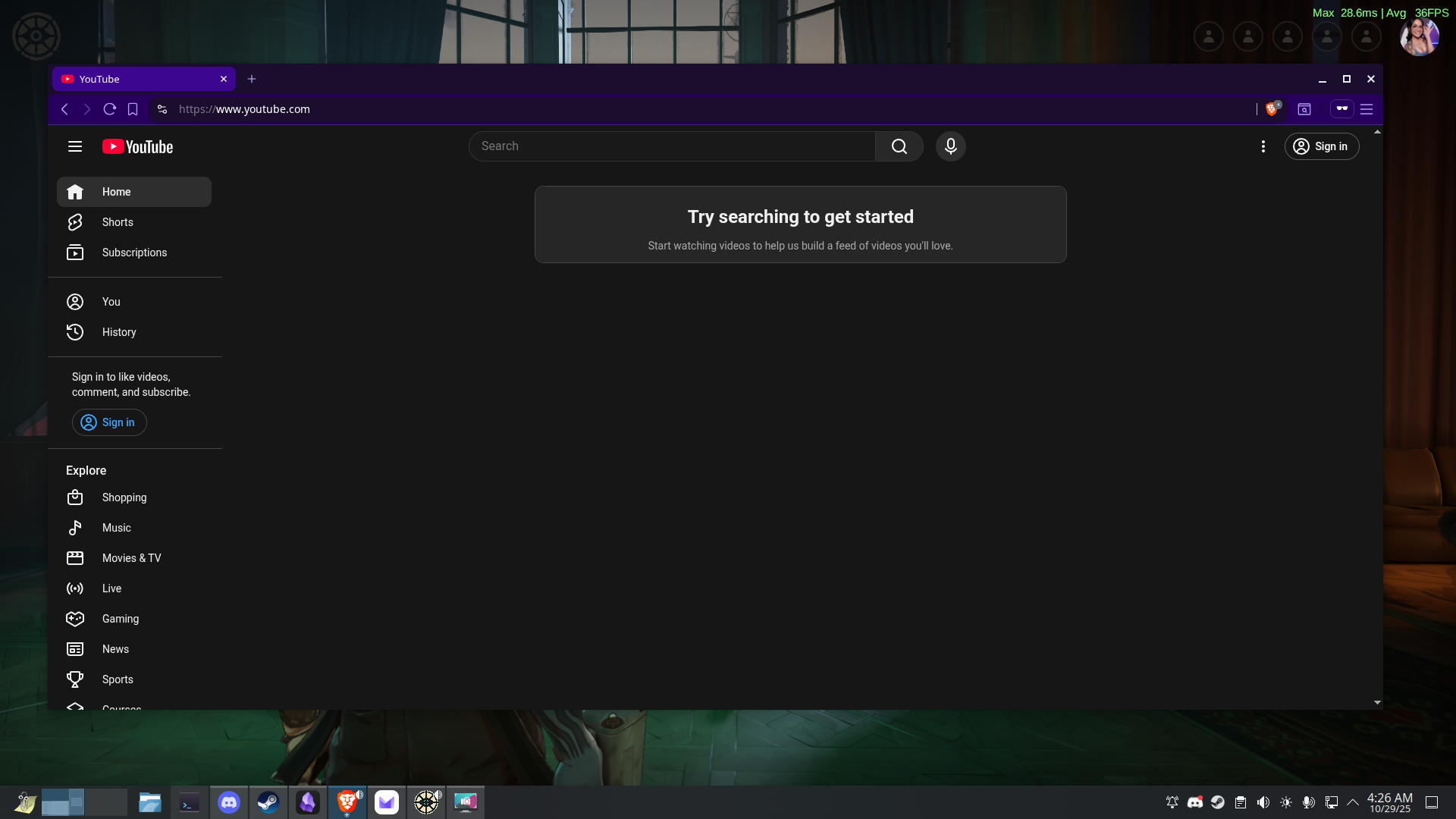
Task: Click the Brave Shields lion icon
Action: pyautogui.click(x=1272, y=109)
